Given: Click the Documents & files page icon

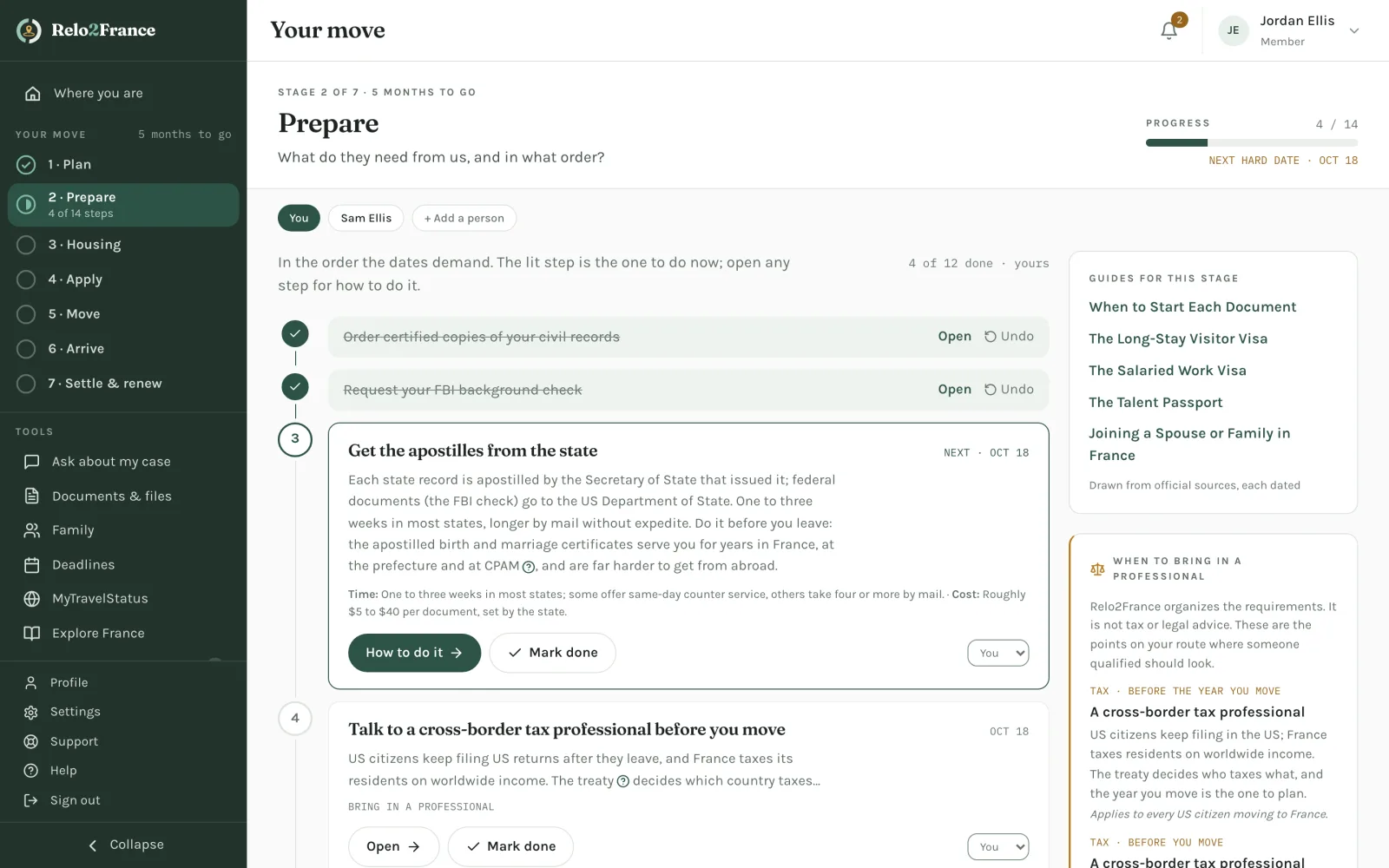Looking at the screenshot, I should click(x=32, y=496).
